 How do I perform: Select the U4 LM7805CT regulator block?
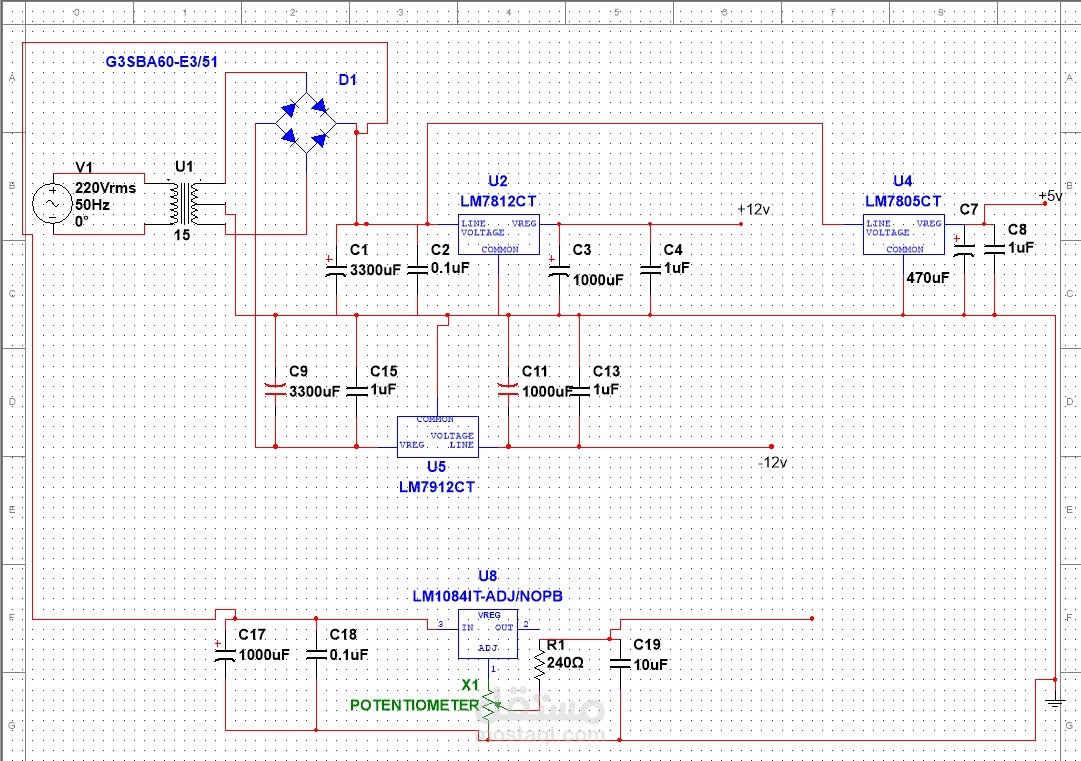tap(903, 234)
